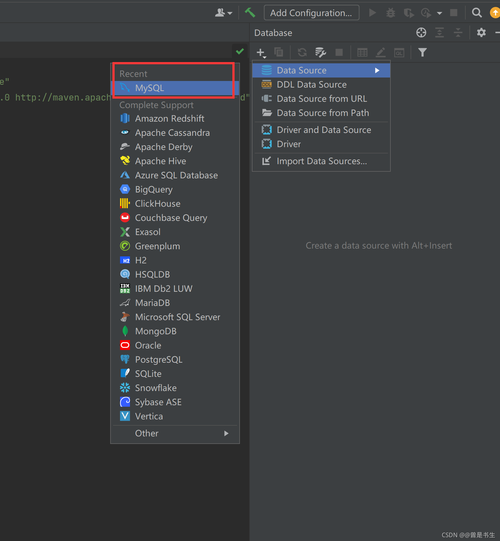
Task: Open data source properties wrench icon
Action: tap(320, 52)
